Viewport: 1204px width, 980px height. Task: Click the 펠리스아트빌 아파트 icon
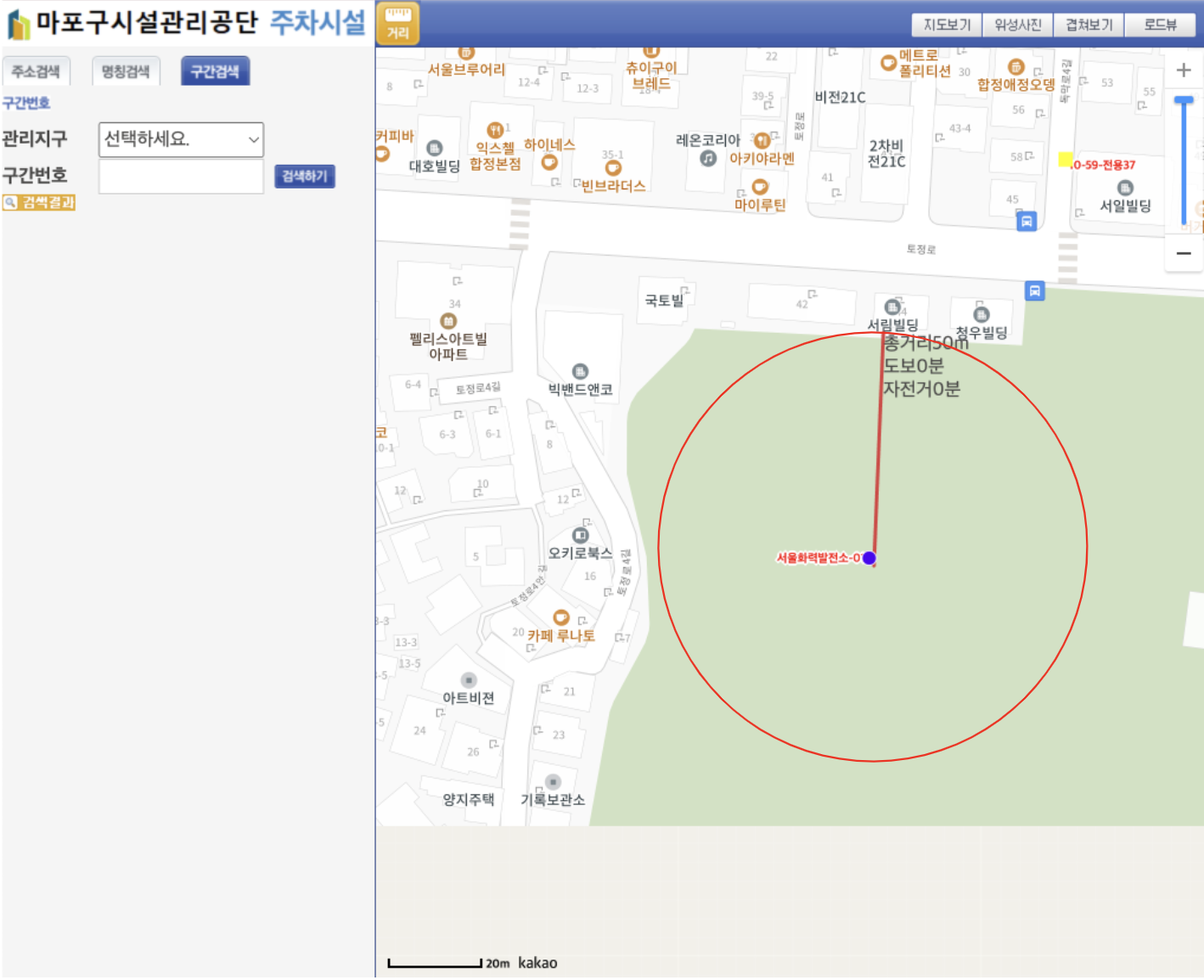pyautogui.click(x=448, y=321)
